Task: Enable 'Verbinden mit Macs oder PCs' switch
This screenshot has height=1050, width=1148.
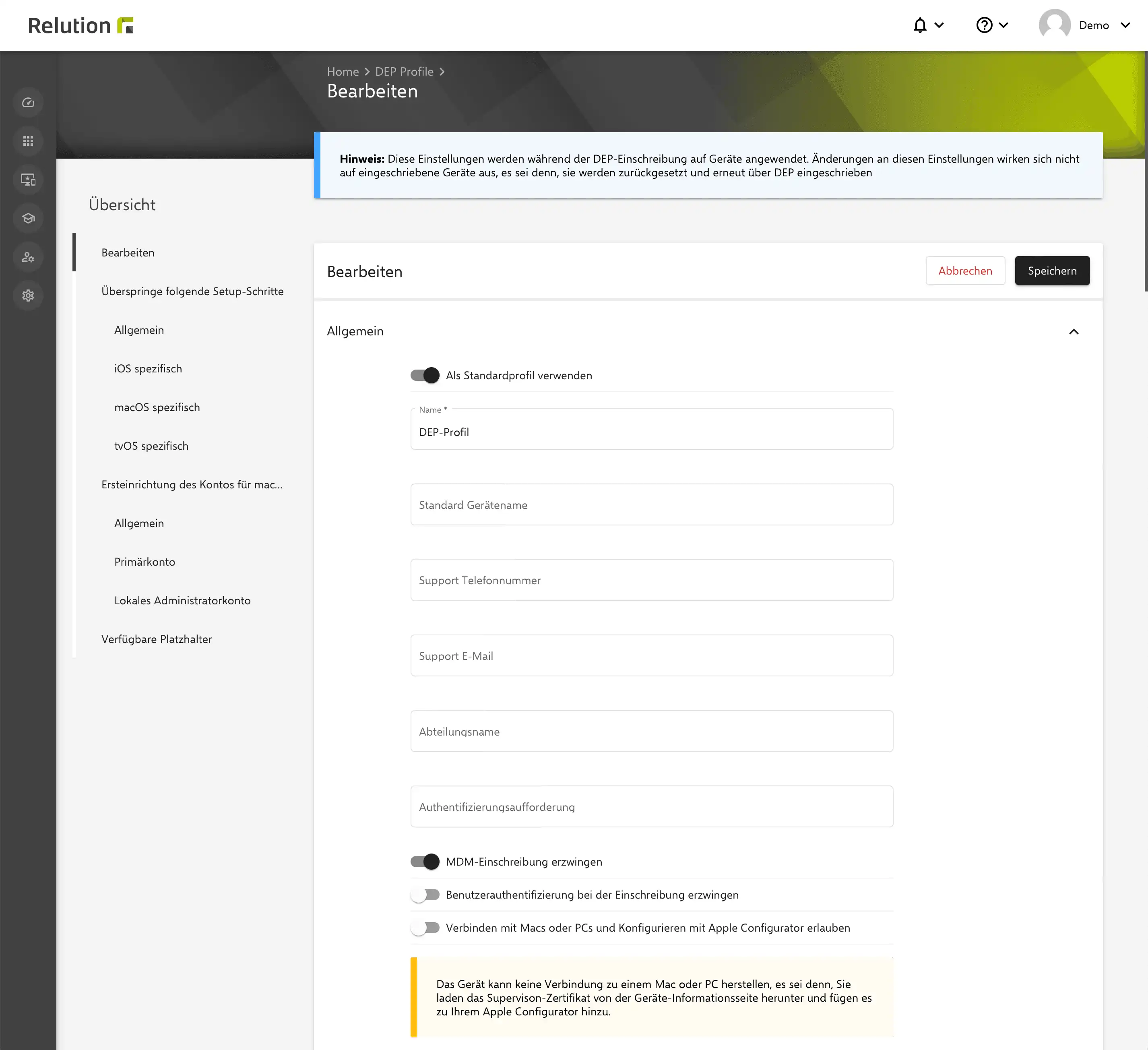Action: [x=425, y=928]
